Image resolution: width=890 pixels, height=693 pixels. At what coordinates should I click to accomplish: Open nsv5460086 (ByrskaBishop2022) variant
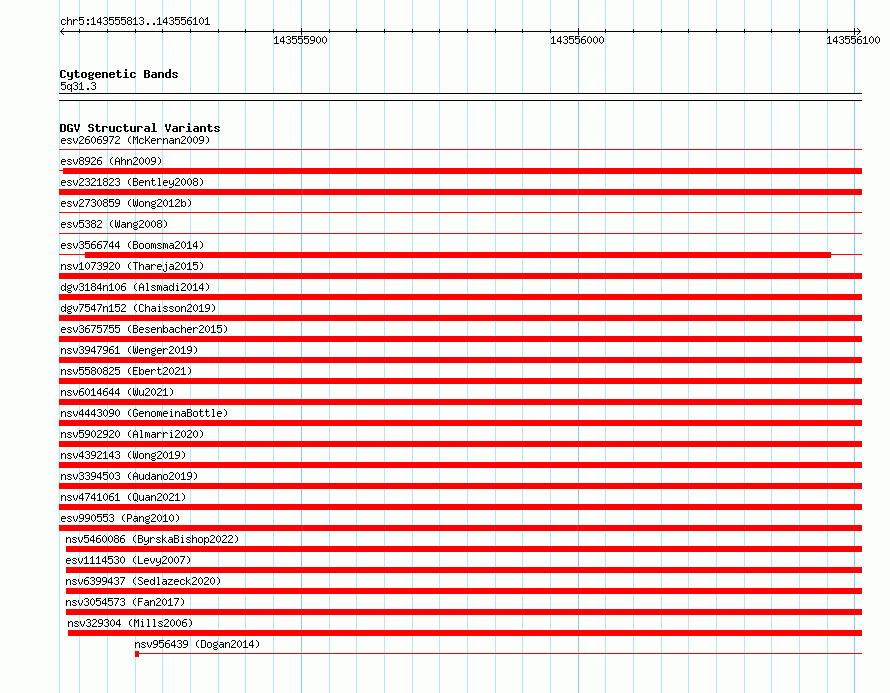[x=152, y=539]
